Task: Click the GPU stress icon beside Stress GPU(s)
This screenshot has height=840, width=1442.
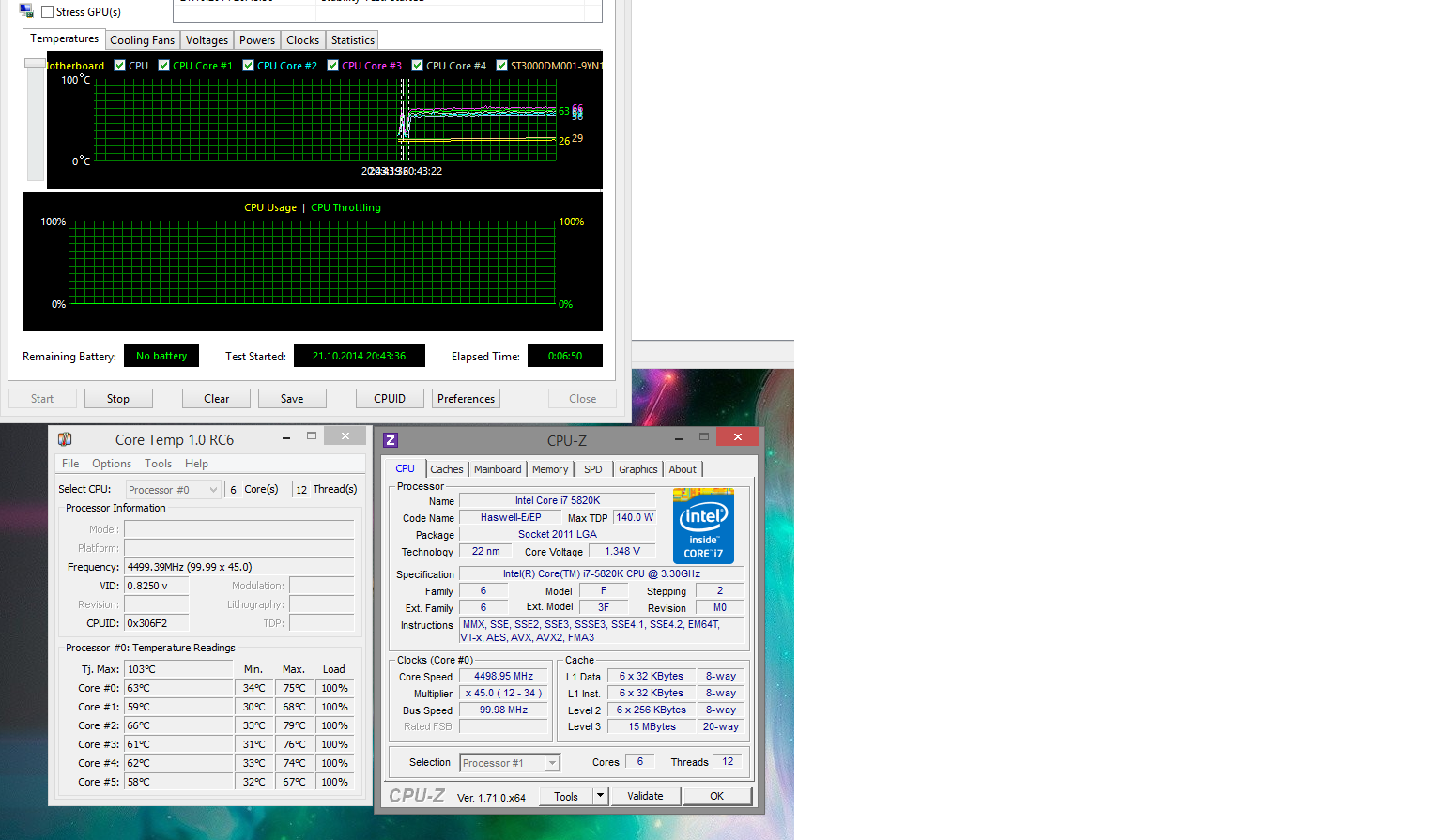Action: coord(26,10)
